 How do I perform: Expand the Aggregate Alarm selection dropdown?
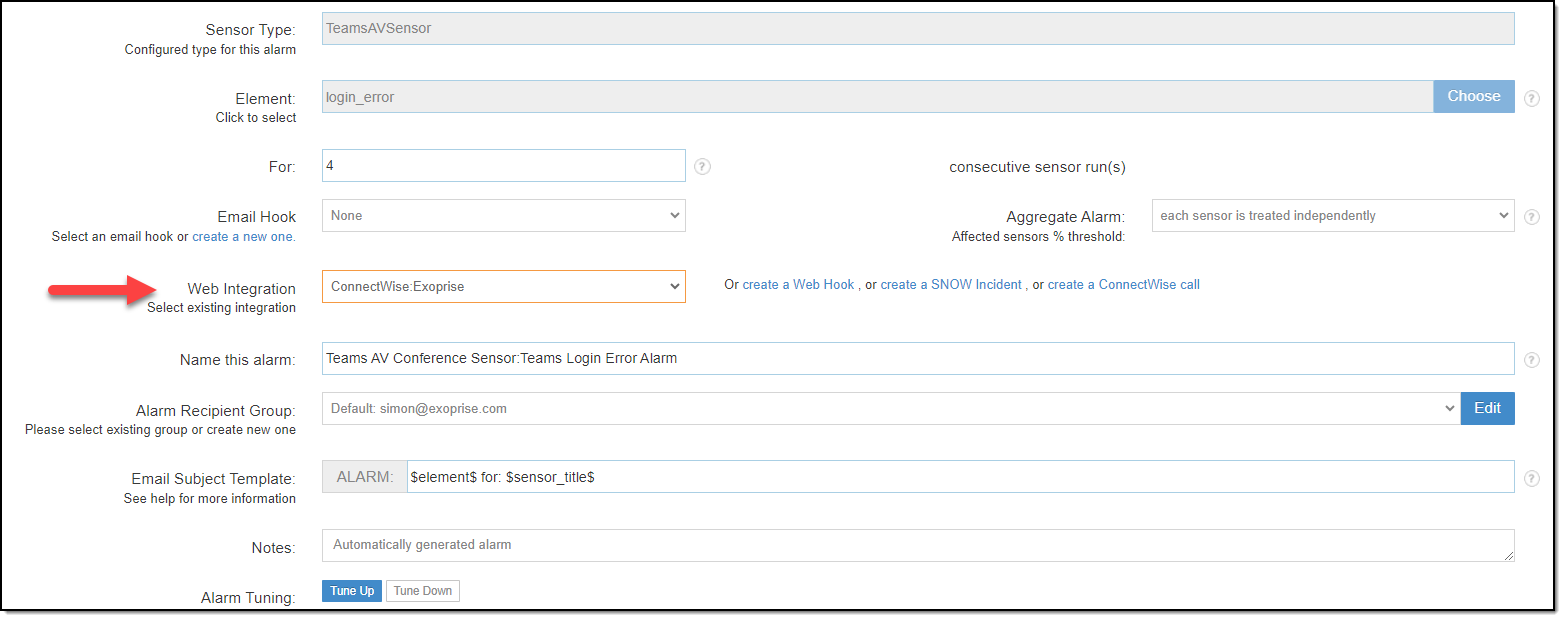(1332, 215)
